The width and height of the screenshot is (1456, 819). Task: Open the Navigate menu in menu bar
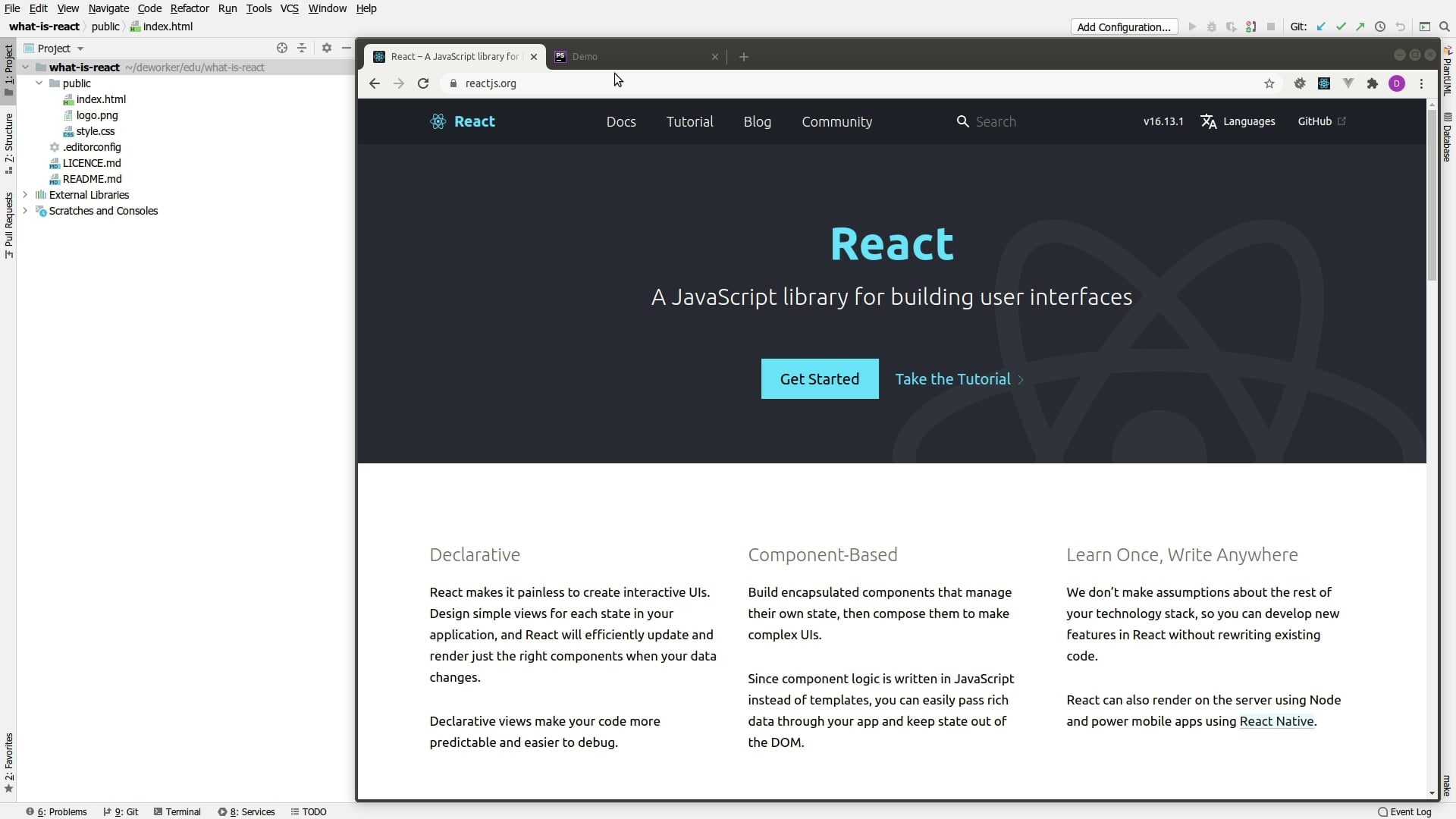click(106, 8)
